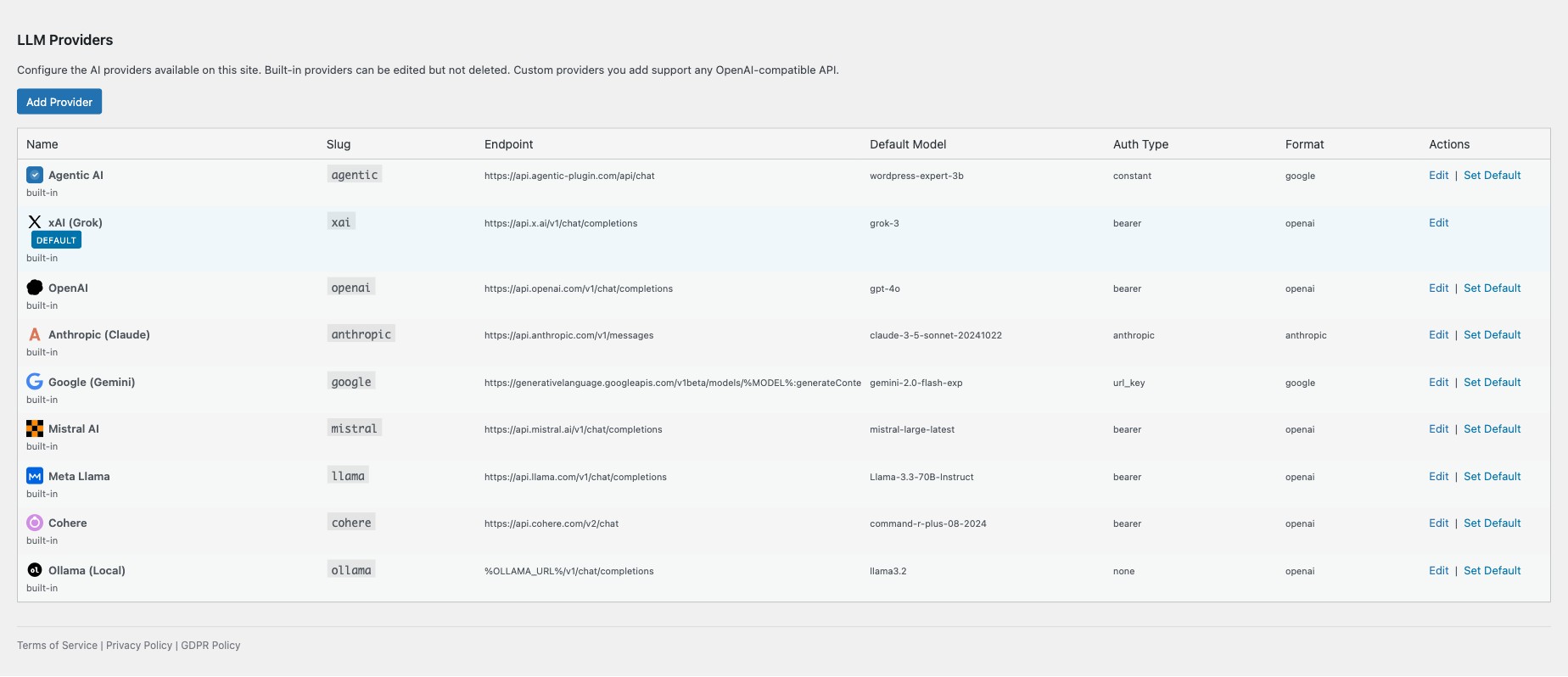This screenshot has width=1568, height=677.
Task: Click the 'llama' slug code
Action: click(x=348, y=476)
